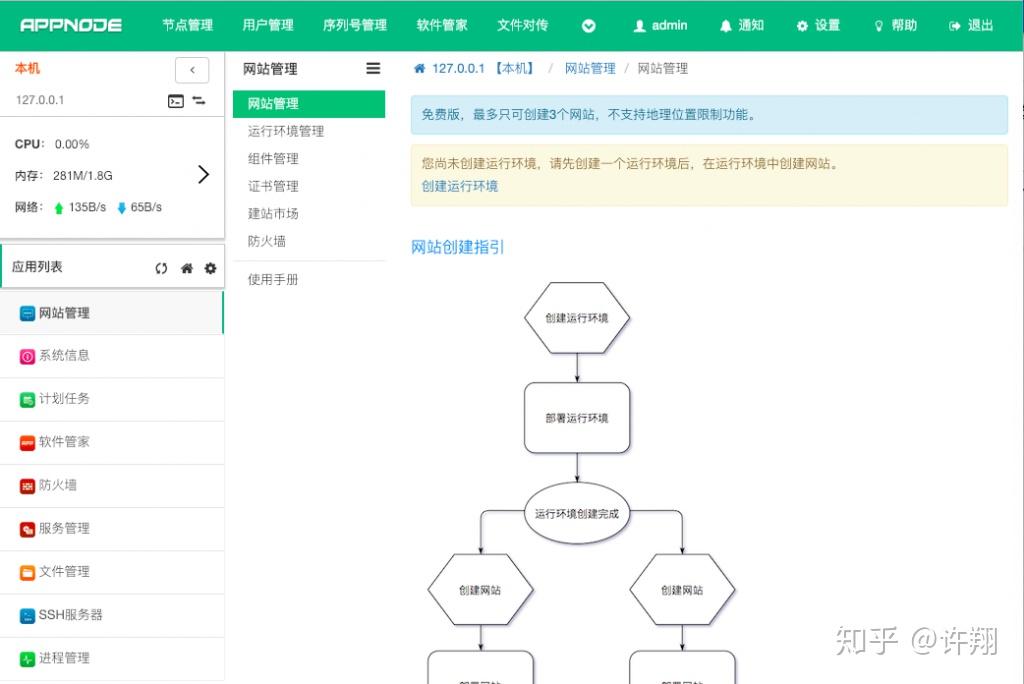Click the 创建运行环境 hexagon in flowchart
The image size is (1024, 684).
click(x=577, y=318)
